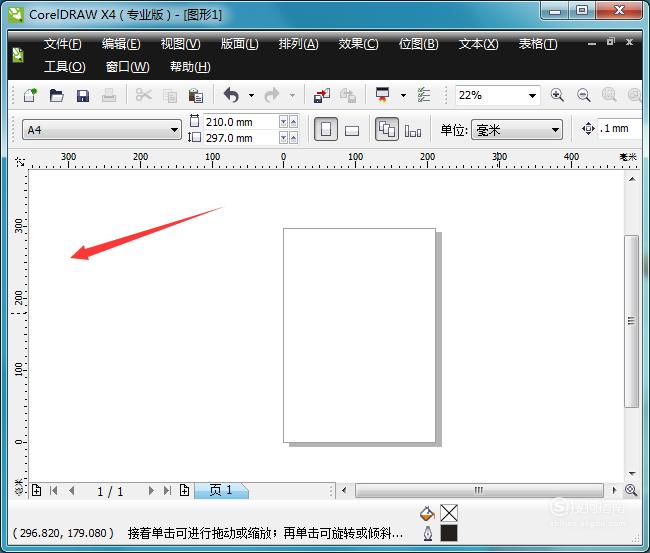Open the 窗口(W) menu
The image size is (650, 553).
(x=127, y=67)
